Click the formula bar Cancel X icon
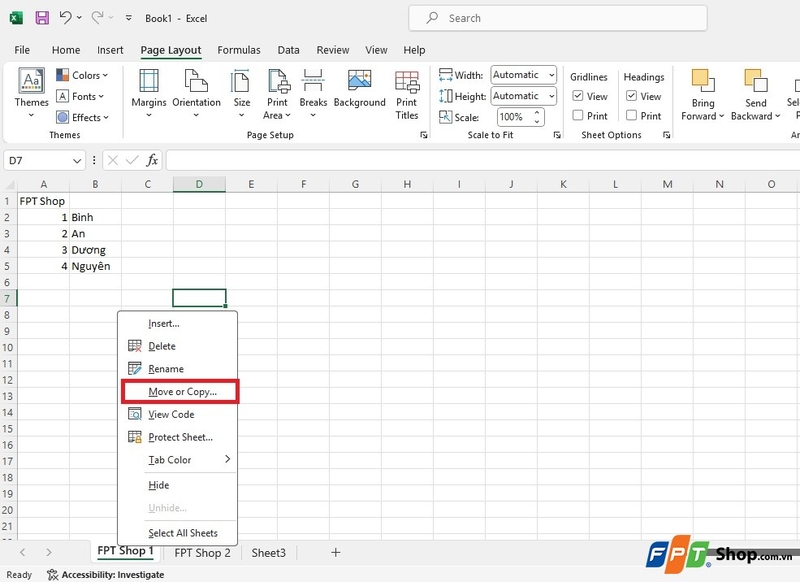Screen dimensions: 800x582 [x=113, y=161]
